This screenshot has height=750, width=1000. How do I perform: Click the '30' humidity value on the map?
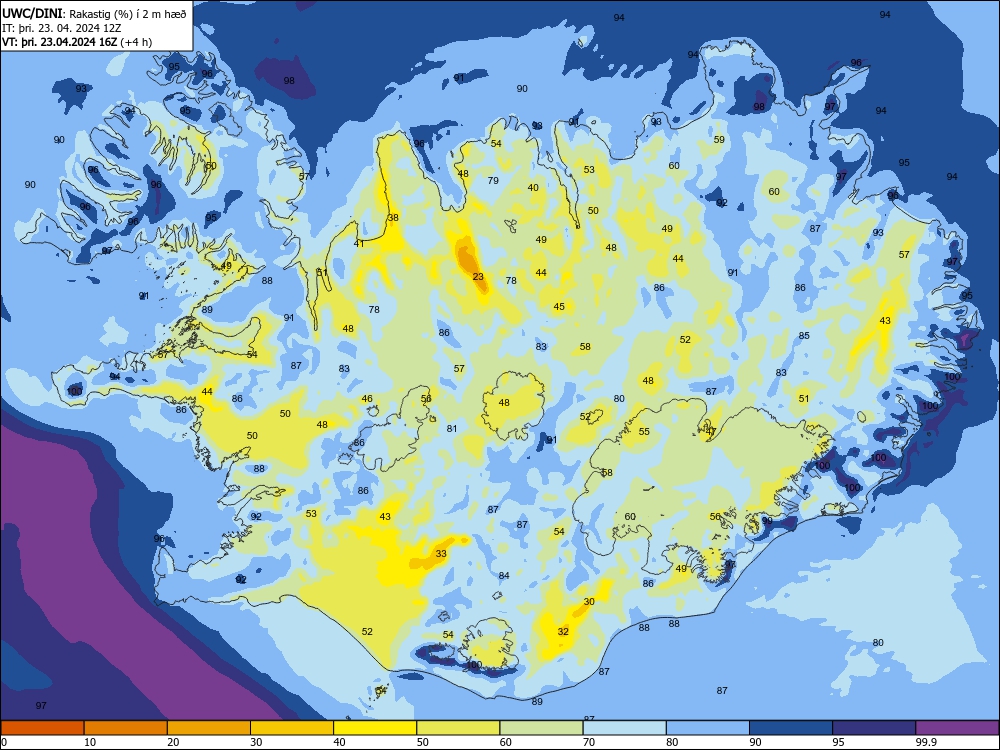[x=589, y=601]
